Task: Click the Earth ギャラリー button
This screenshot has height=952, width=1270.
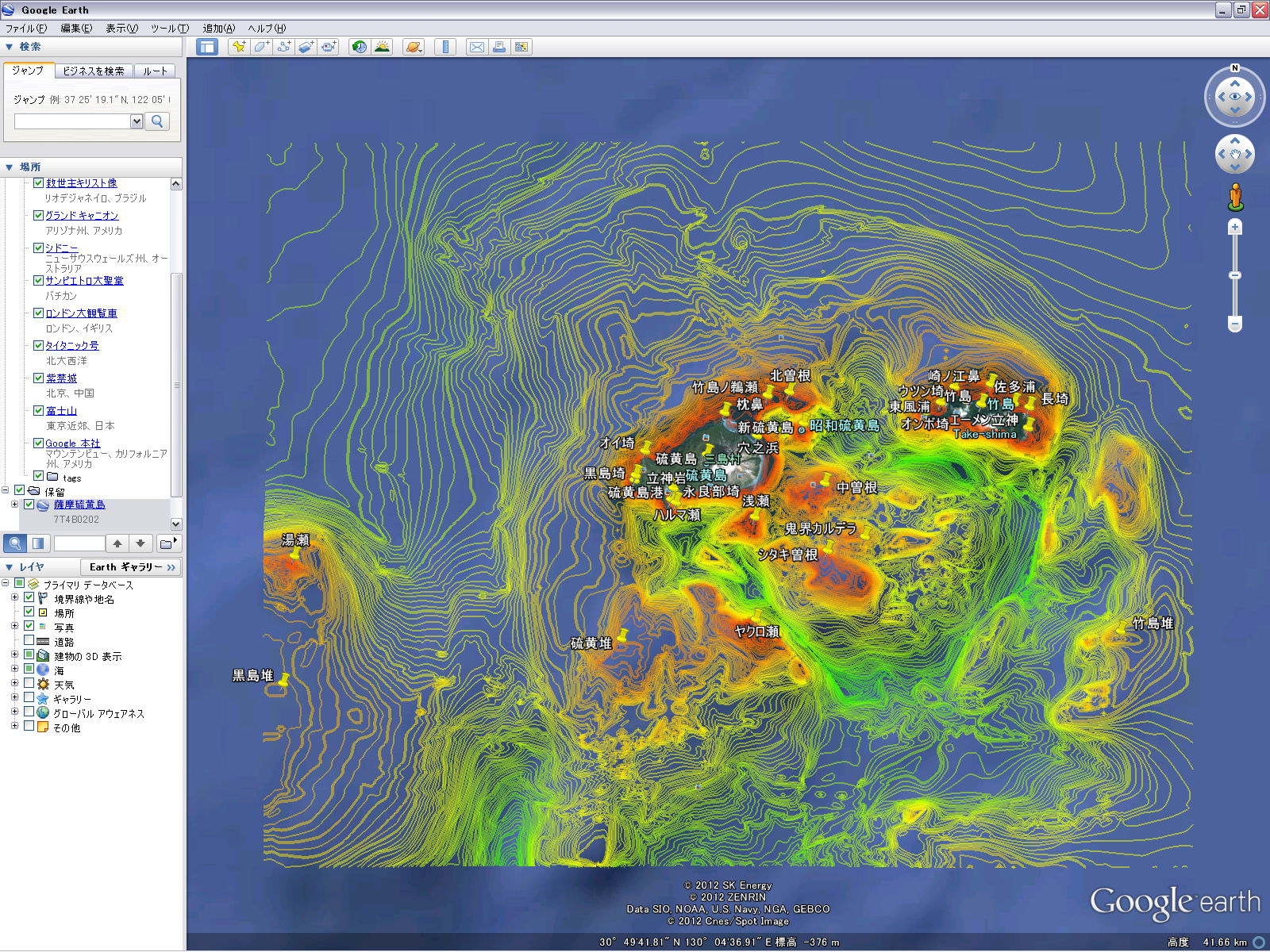Action: click(131, 567)
